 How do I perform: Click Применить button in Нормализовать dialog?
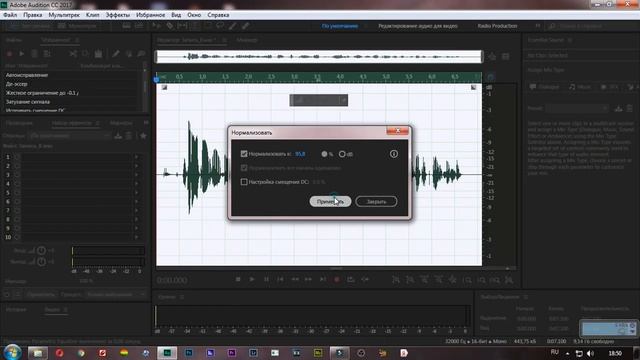(330, 201)
